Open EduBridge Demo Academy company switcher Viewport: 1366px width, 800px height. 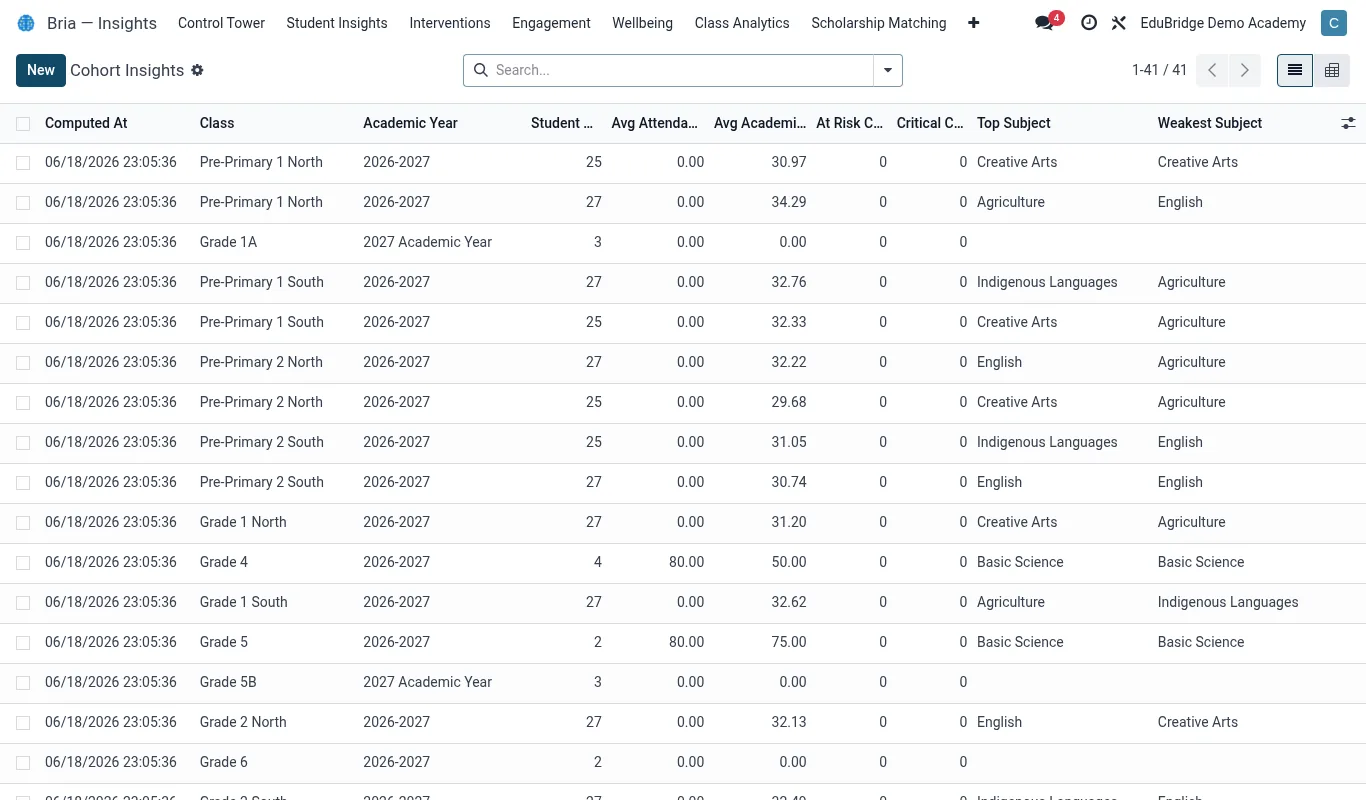[x=1223, y=23]
